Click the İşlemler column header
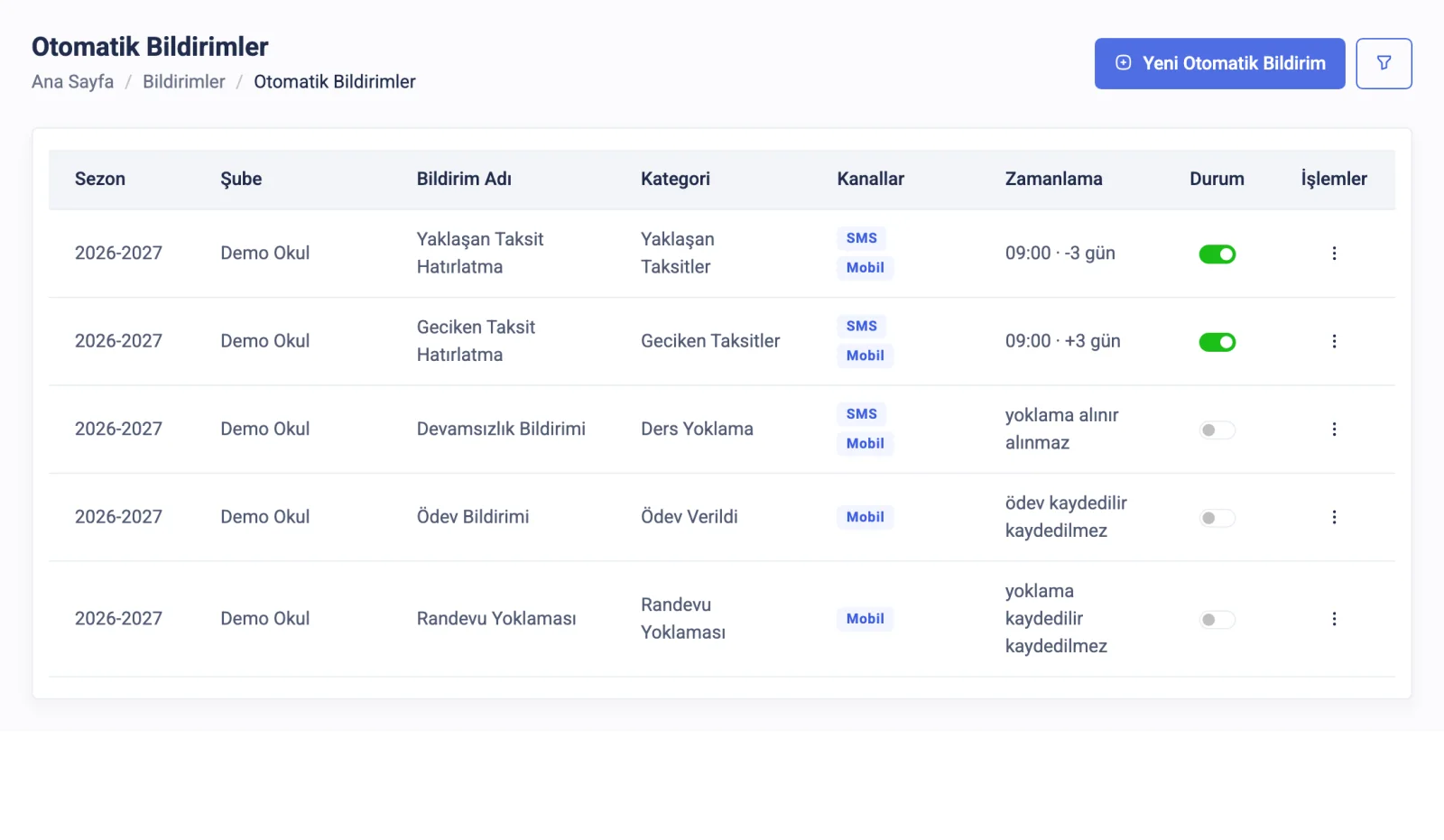The width and height of the screenshot is (1444, 840). [x=1334, y=179]
